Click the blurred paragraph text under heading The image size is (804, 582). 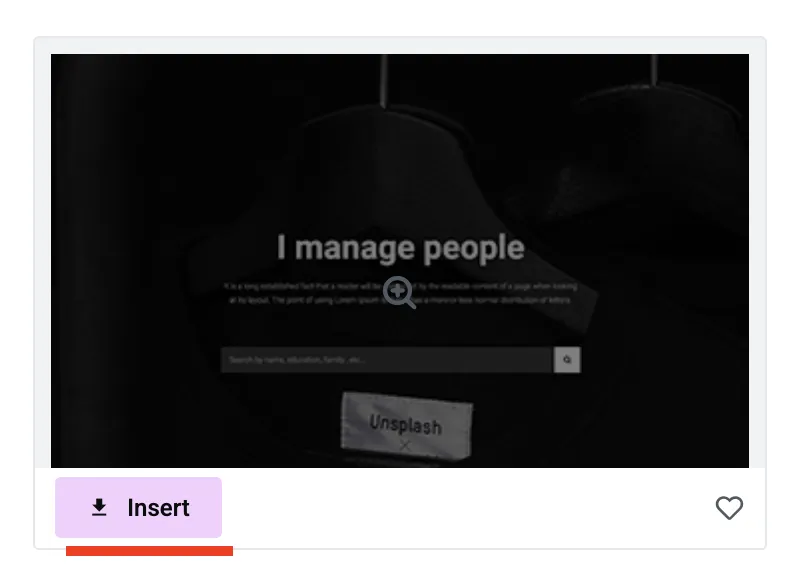(x=400, y=293)
